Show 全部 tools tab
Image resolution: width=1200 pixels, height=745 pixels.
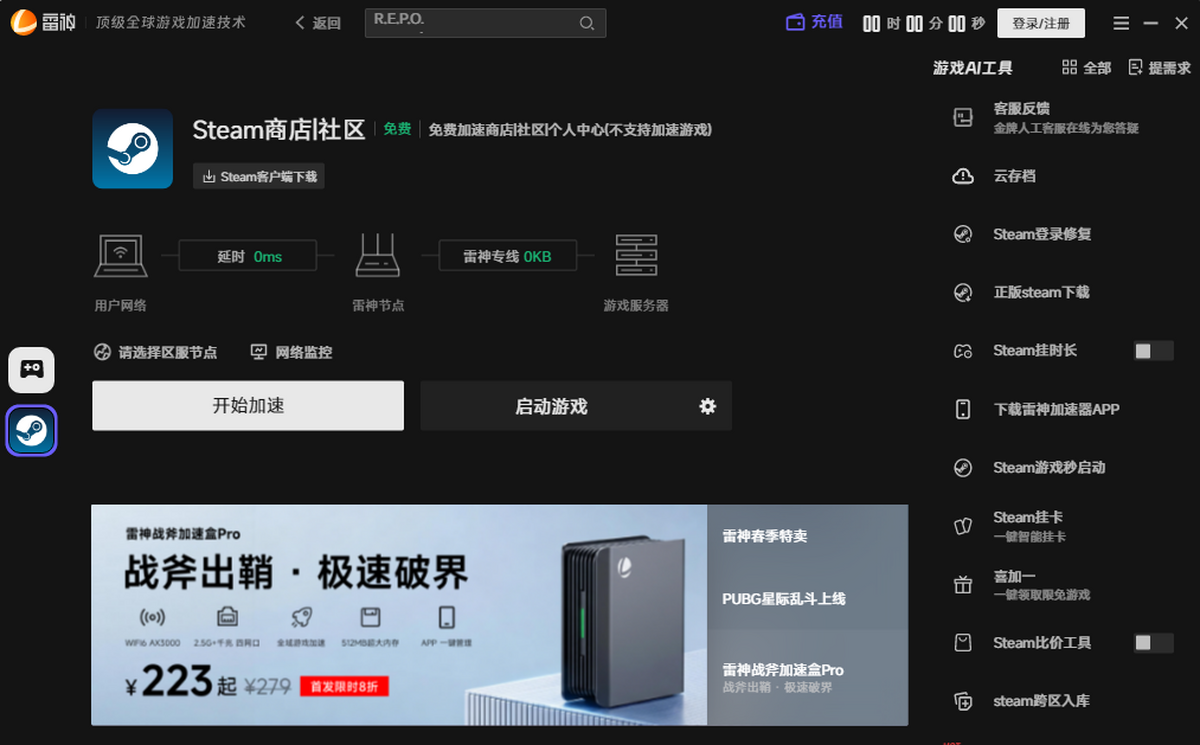pyautogui.click(x=1086, y=68)
